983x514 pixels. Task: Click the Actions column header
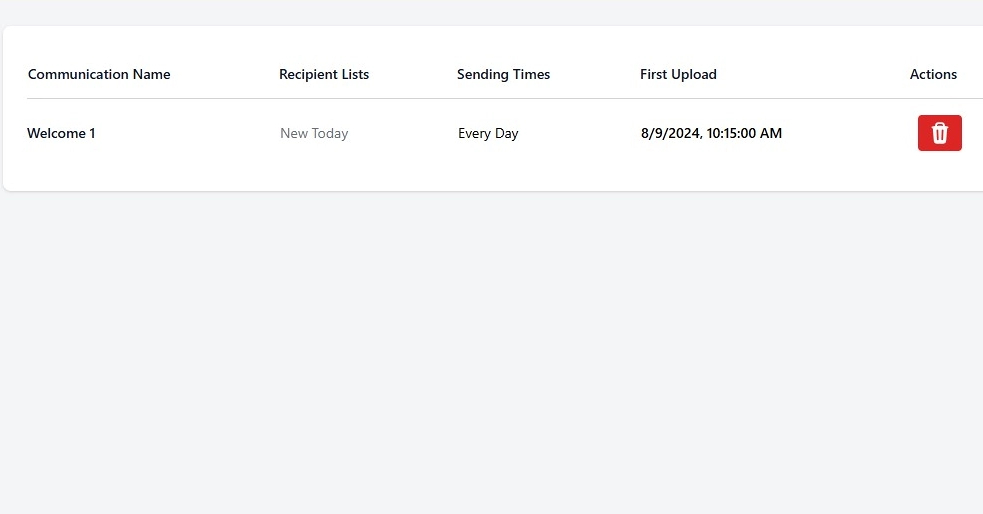coord(933,74)
